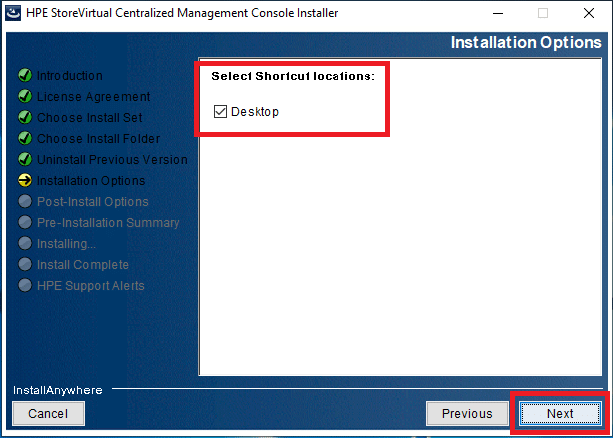Cancel the installation
This screenshot has height=438, width=613.
point(48,413)
